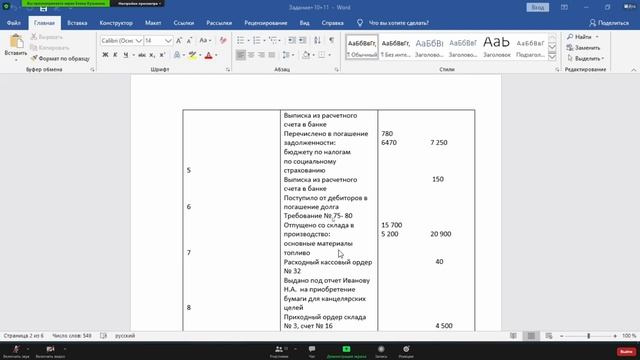Open the Файл menu
Viewport: 640px width, 360px height.
click(13, 23)
